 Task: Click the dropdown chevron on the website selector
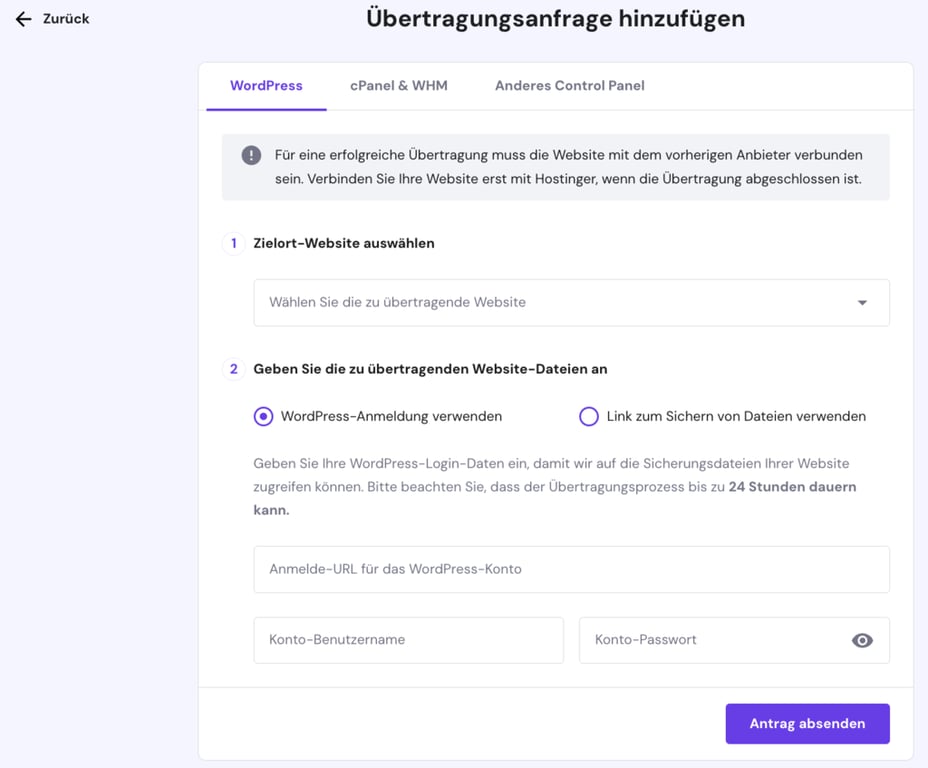coord(861,302)
